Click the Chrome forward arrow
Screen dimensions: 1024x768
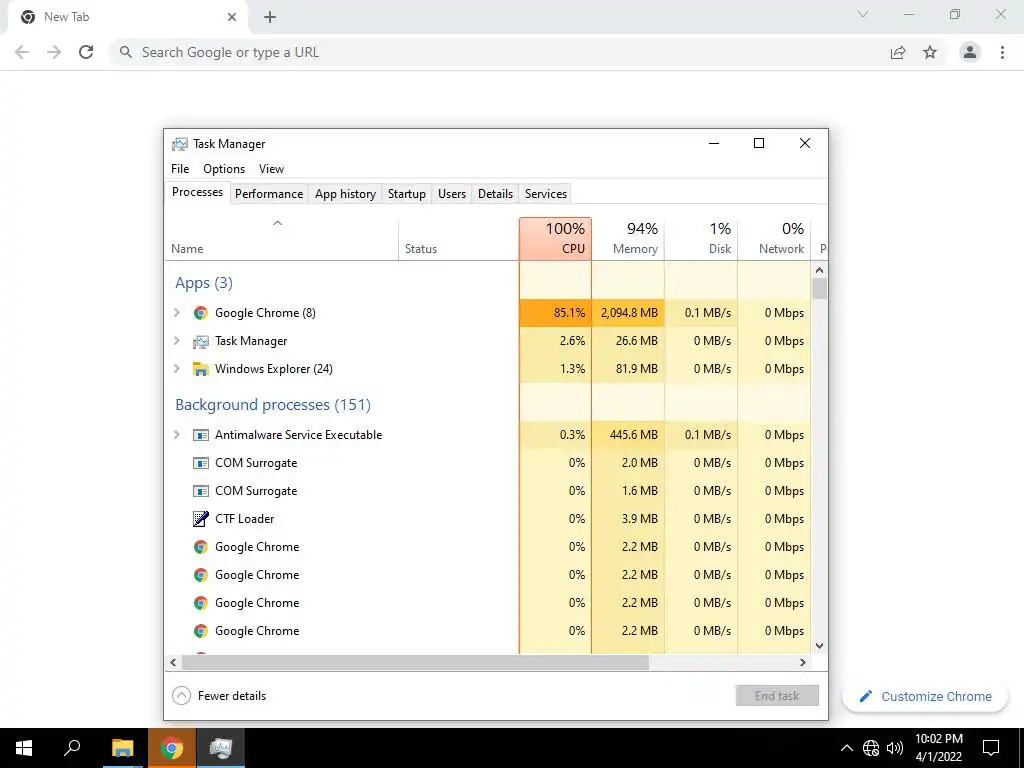click(x=54, y=52)
